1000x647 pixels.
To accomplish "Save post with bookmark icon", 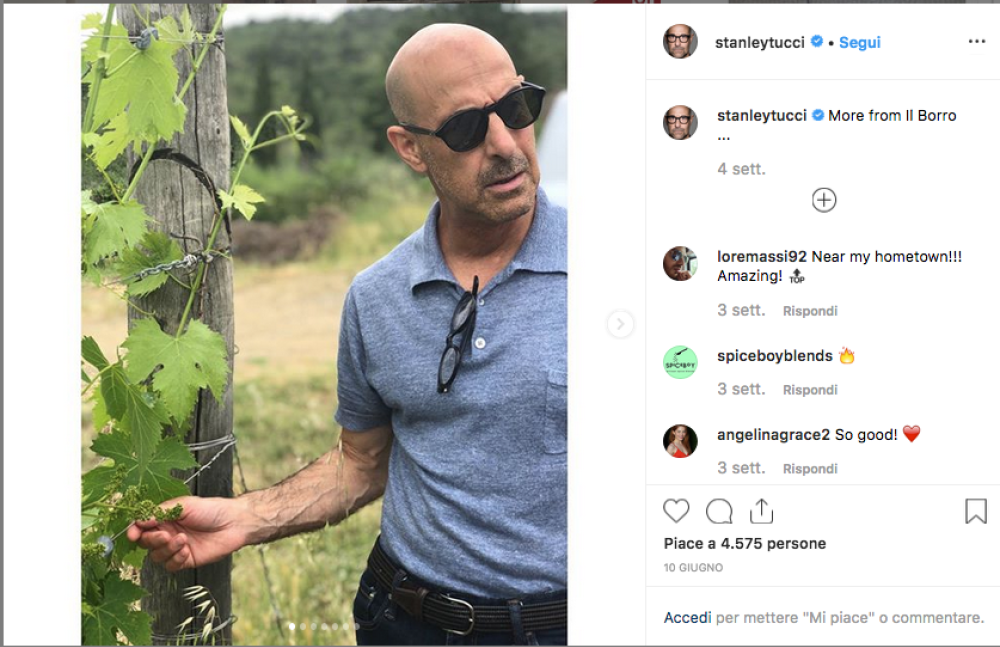I will tap(975, 511).
